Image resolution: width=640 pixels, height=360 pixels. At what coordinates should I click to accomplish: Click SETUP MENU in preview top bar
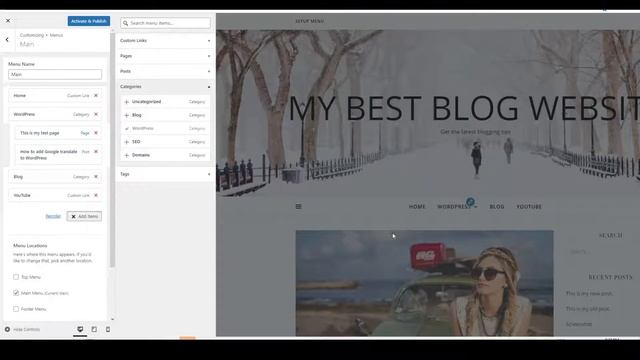(x=309, y=21)
